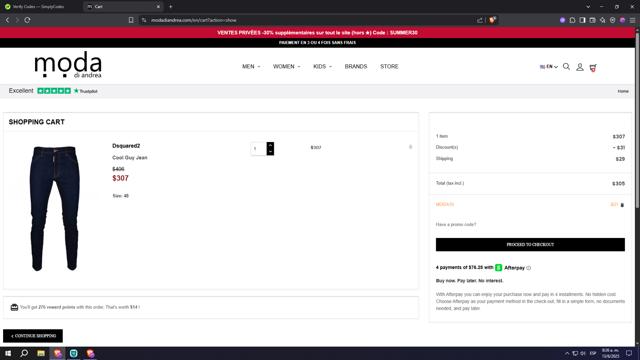Viewport: 640px width, 360px height.
Task: Open the shopping cart icon in header
Action: tap(593, 67)
